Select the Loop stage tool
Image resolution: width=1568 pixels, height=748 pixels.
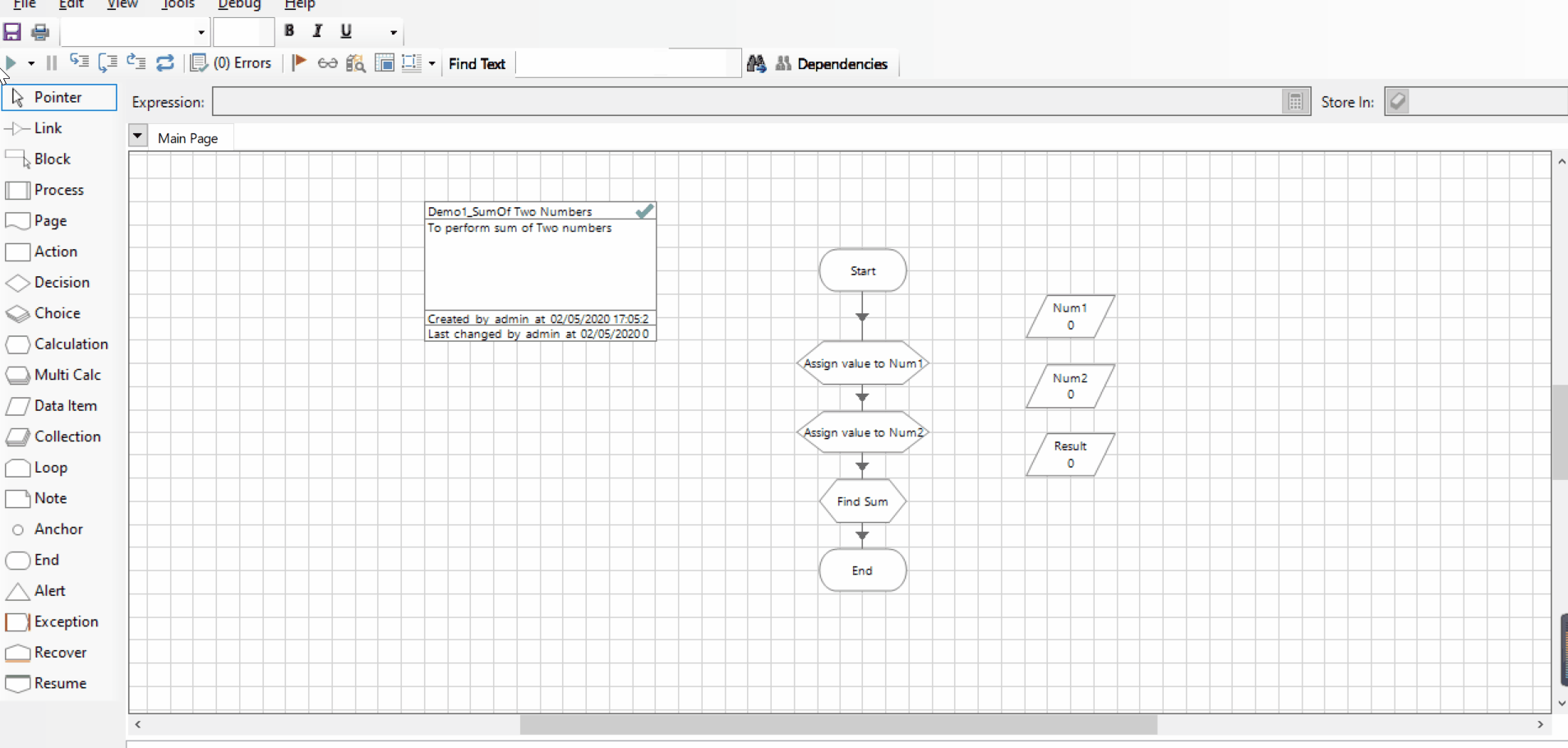[x=37, y=467]
